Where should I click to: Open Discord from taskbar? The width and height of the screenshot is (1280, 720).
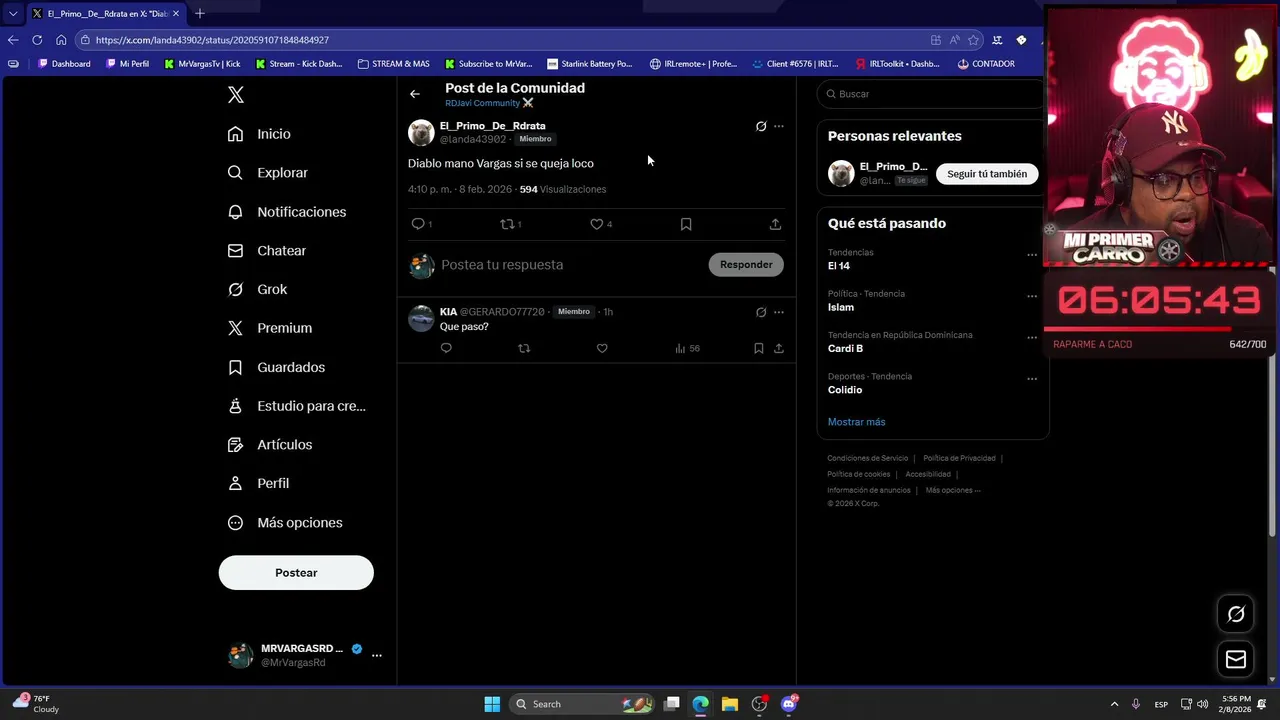789,704
